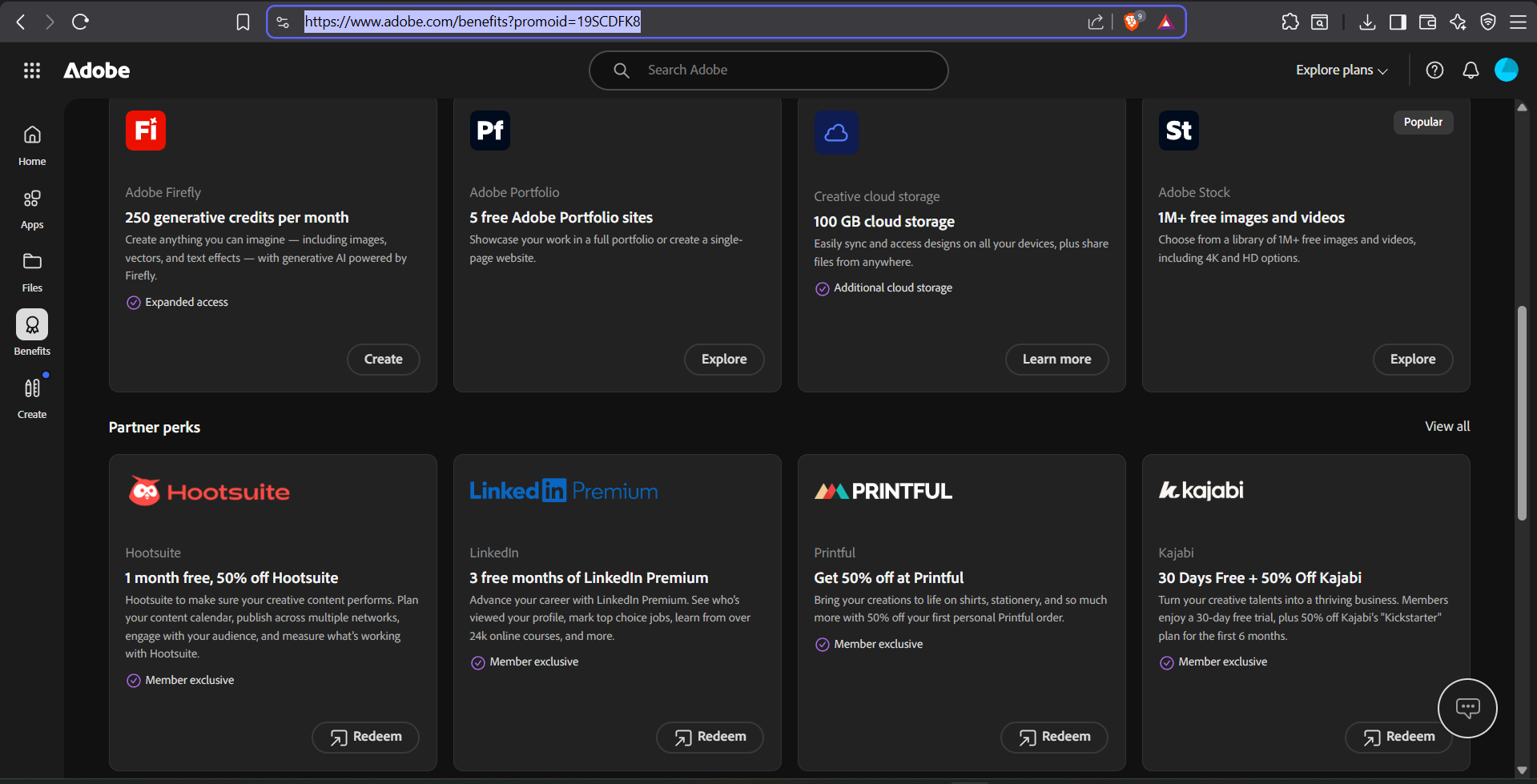Reload the Adobe benefits page
Viewport: 1537px width, 784px height.
coord(80,22)
